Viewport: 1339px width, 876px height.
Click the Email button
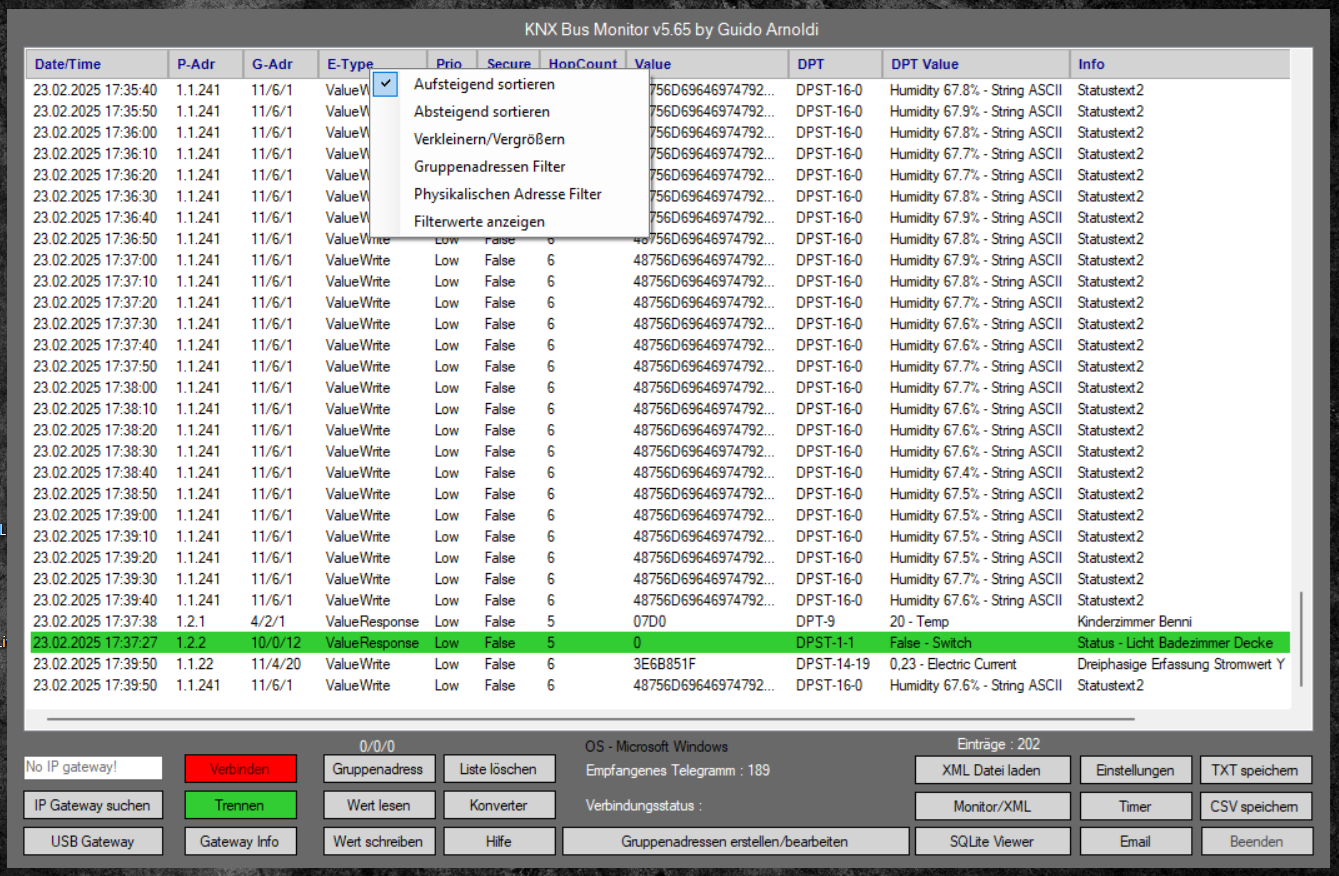(1135, 841)
